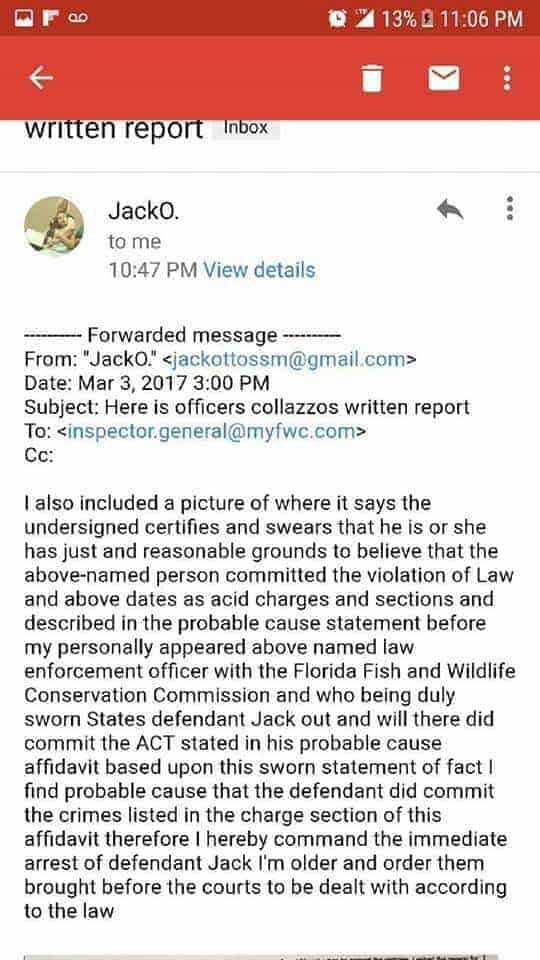The image size is (540, 960).
Task: Tap the battery indicator in status bar
Action: click(x=427, y=18)
